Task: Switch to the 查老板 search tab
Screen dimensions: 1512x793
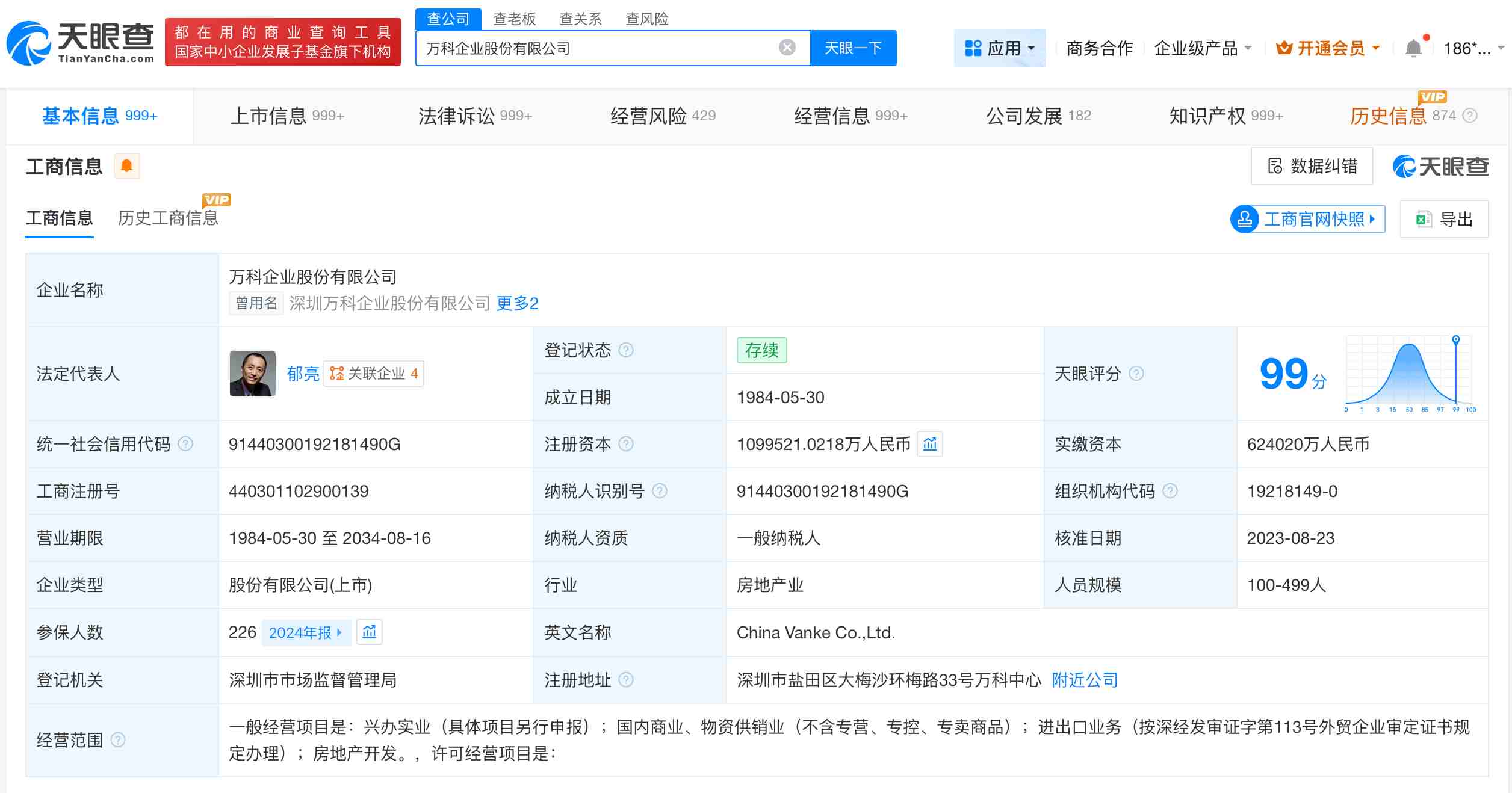Action: 515,19
